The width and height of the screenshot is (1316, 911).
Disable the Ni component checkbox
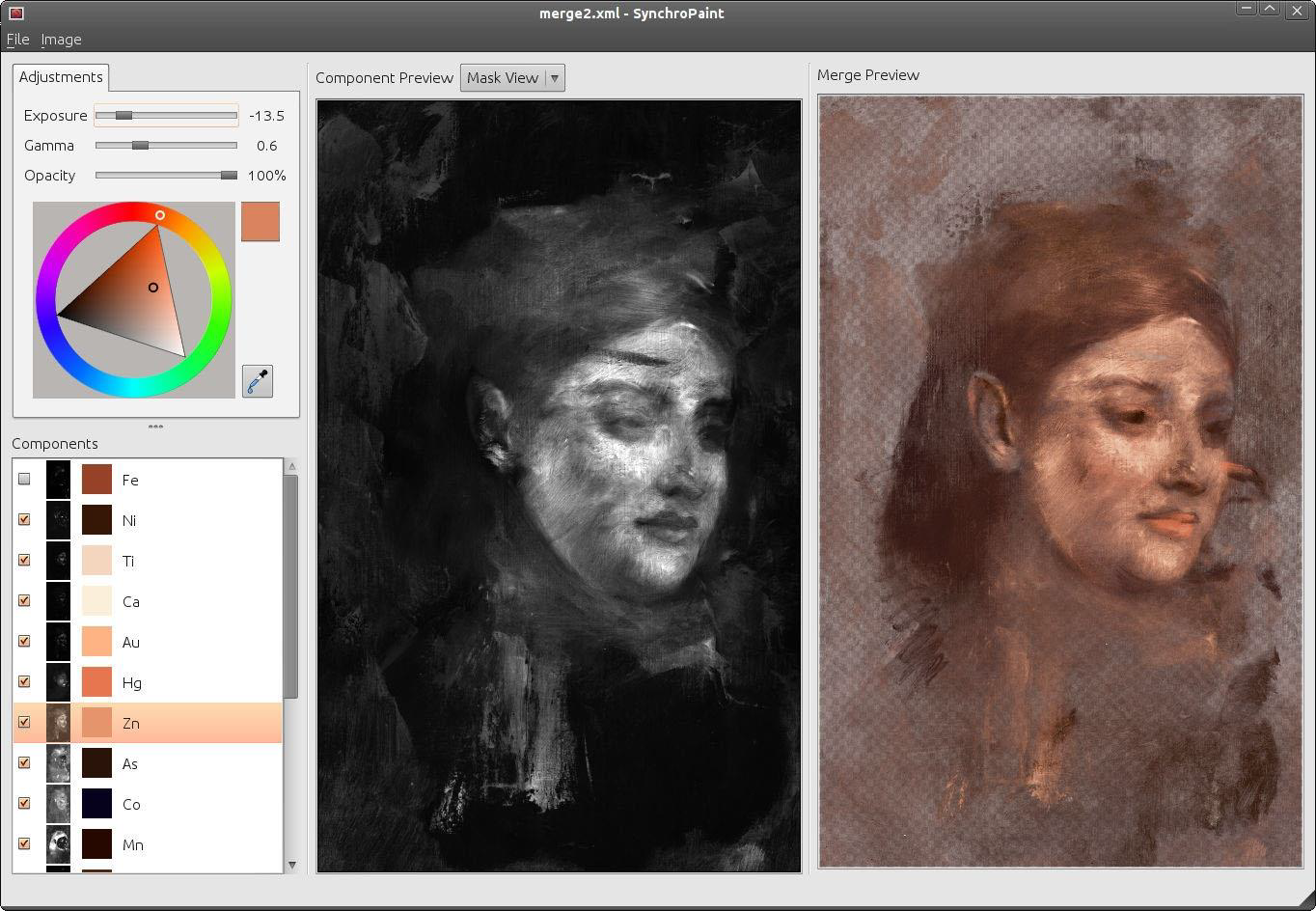coord(24,519)
